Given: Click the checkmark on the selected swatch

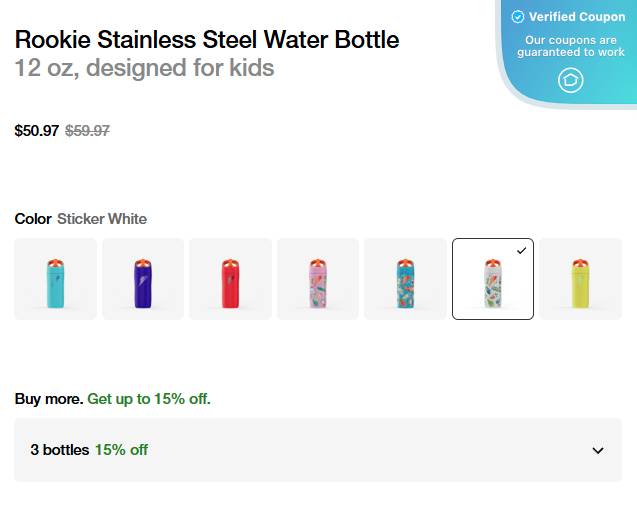Looking at the screenshot, I should click(x=521, y=251).
